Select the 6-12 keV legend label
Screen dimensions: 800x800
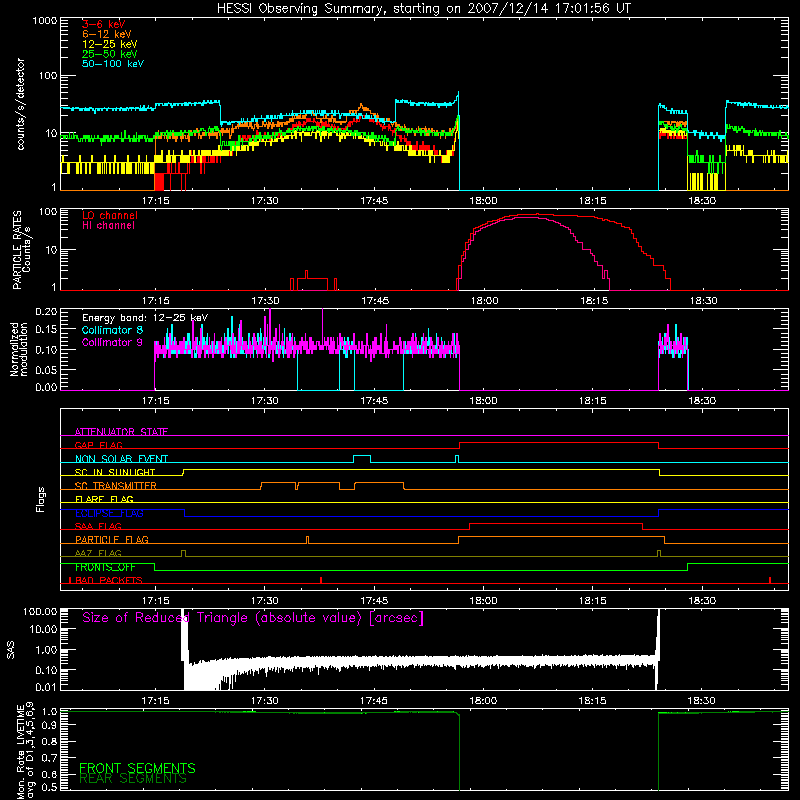click(x=107, y=34)
